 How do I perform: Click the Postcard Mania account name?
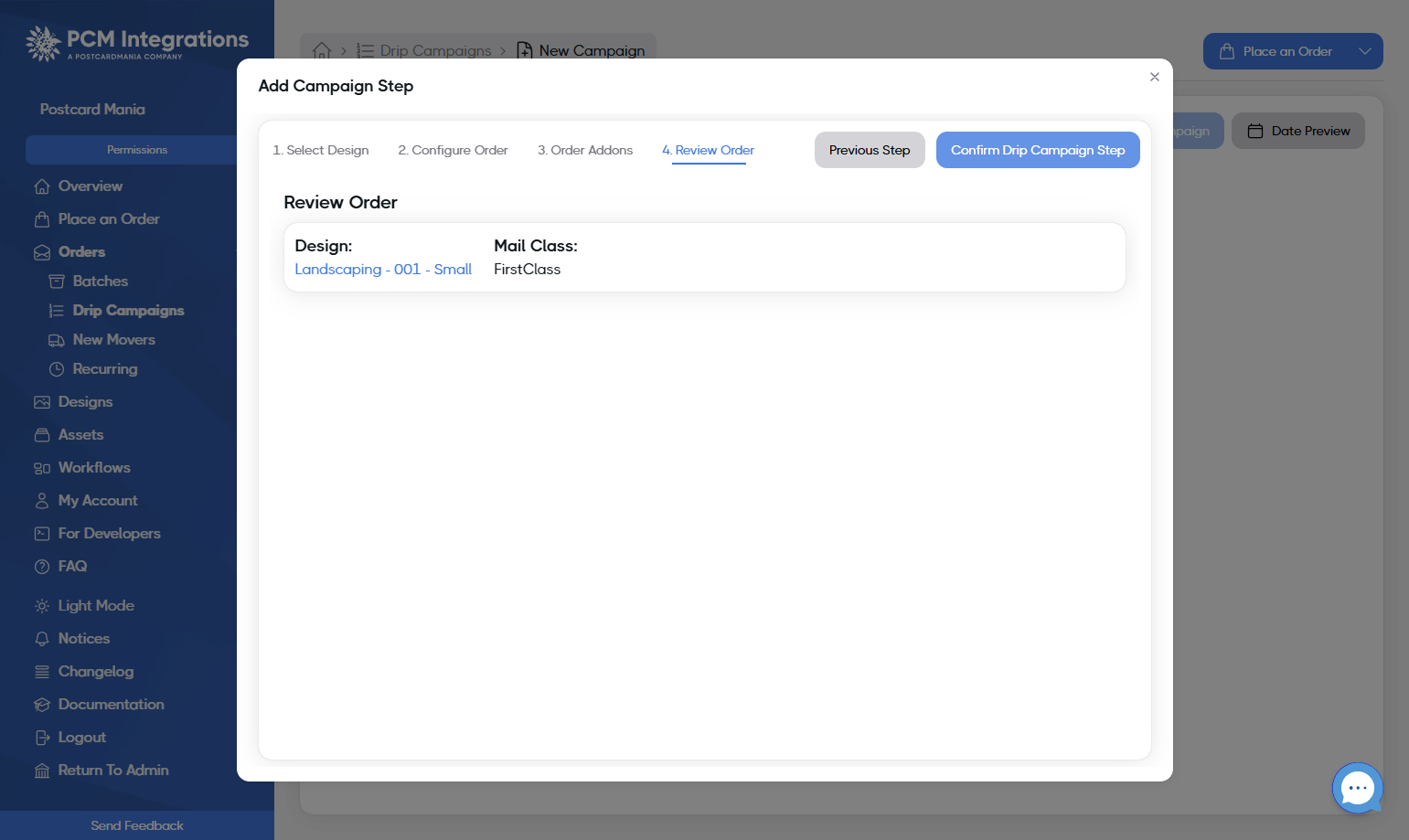pyautogui.click(x=92, y=110)
